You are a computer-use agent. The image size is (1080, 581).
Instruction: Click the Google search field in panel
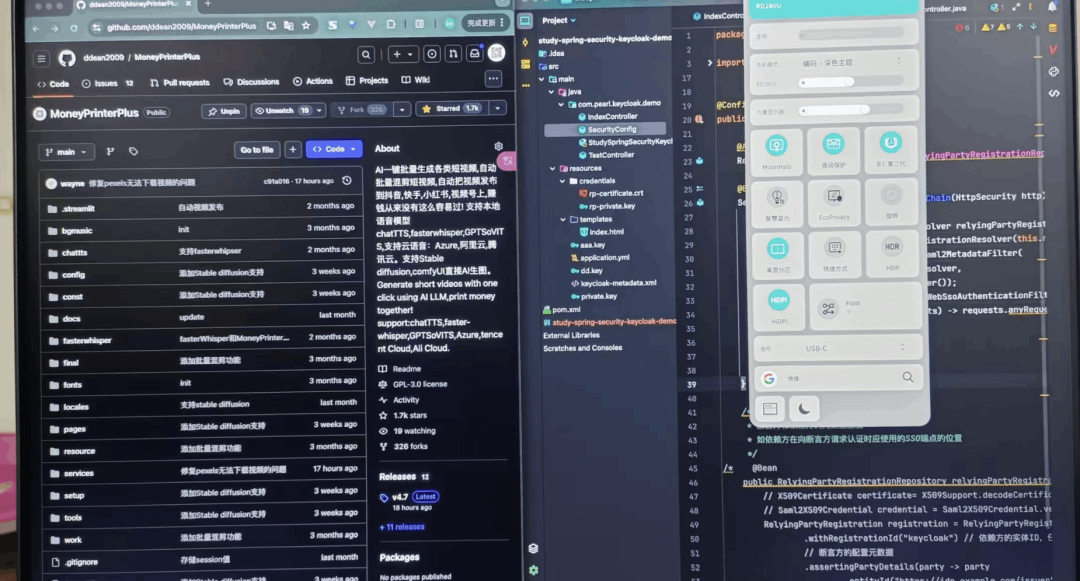pyautogui.click(x=838, y=378)
